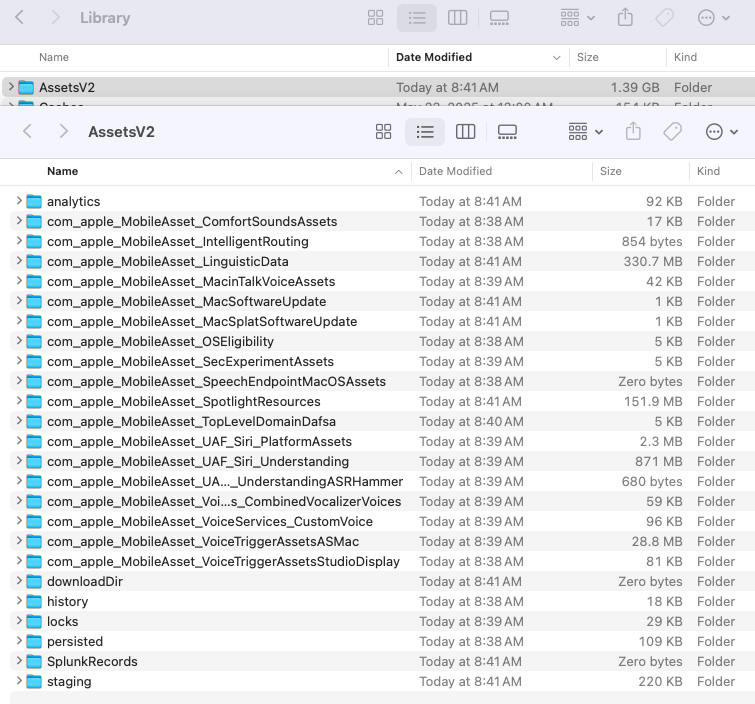Image resolution: width=755 pixels, height=704 pixels.
Task: Sort Library window by Size column
Action: pos(587,57)
